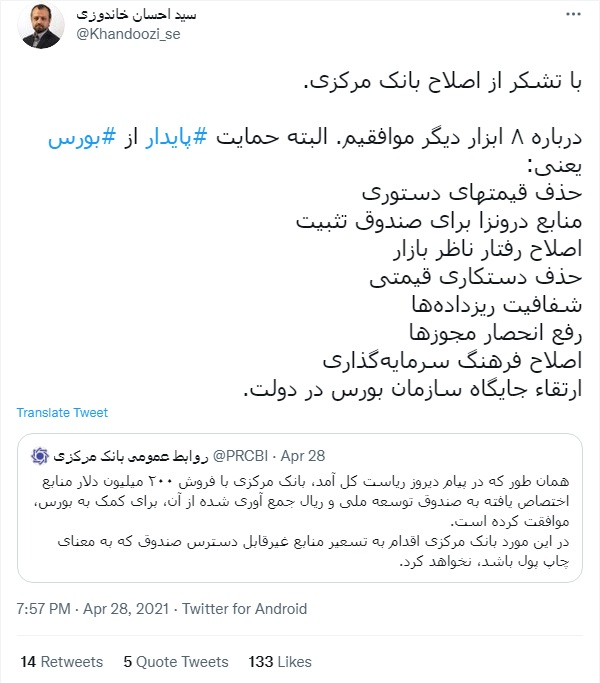
Task: Click the 7:57 PM · Apr 28, 2021 timestamp
Action: pos(92,609)
